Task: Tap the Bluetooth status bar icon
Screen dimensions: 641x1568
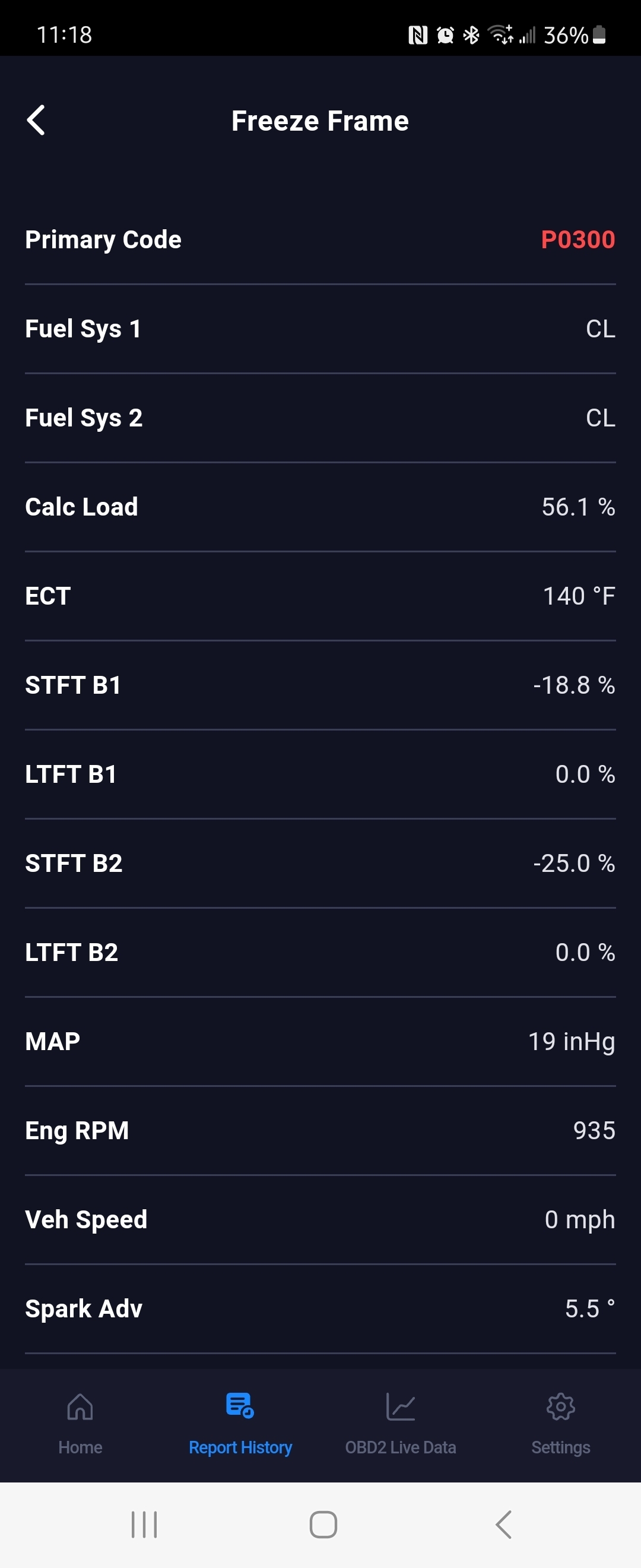Action: click(471, 35)
